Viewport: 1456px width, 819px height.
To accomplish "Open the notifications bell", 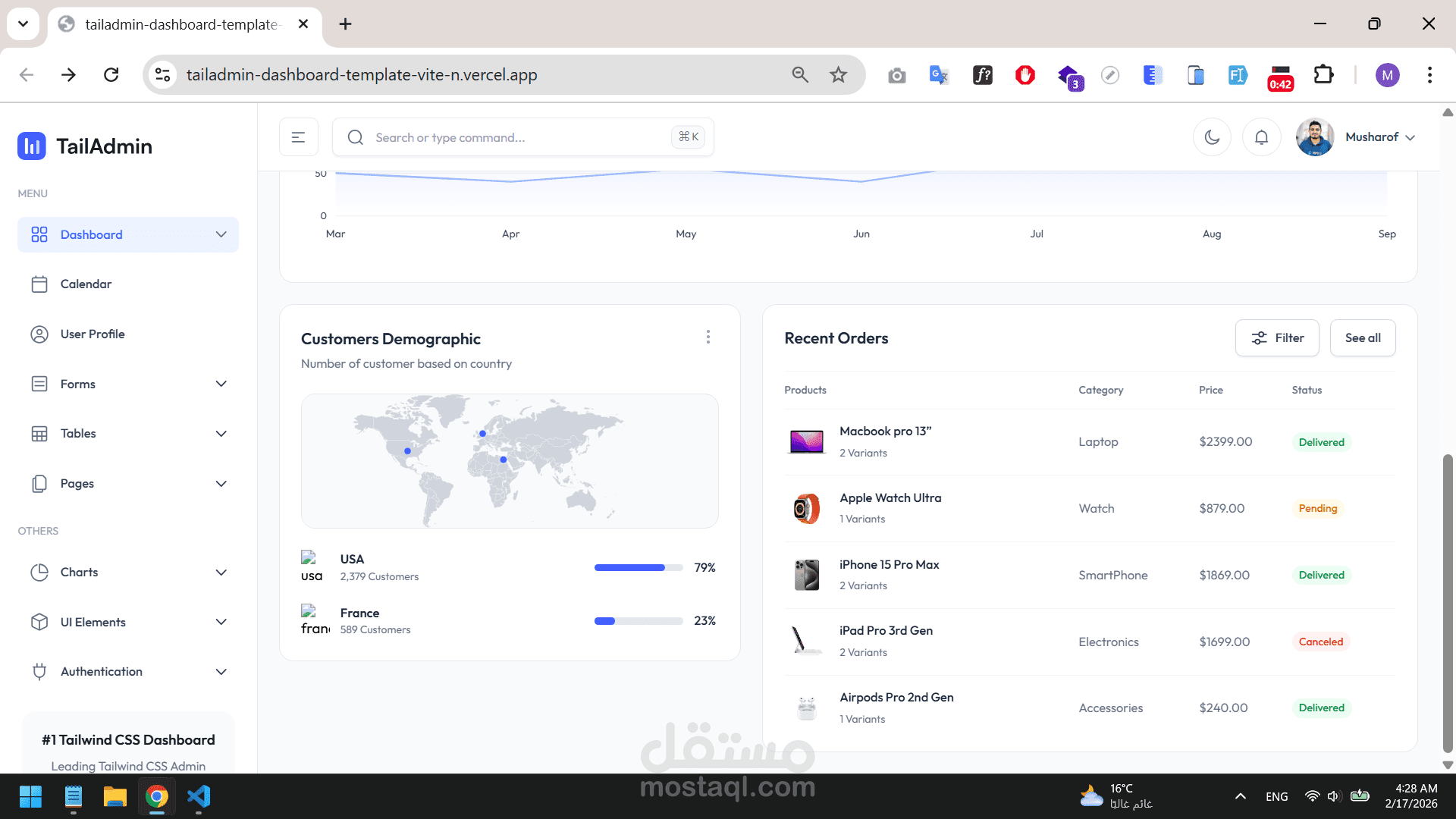I will [1261, 137].
